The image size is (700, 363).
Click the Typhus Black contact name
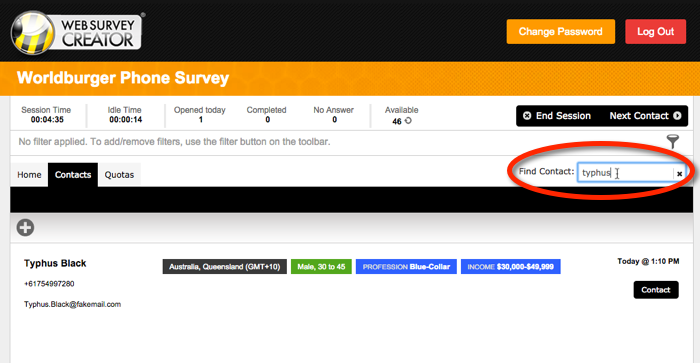(x=55, y=263)
